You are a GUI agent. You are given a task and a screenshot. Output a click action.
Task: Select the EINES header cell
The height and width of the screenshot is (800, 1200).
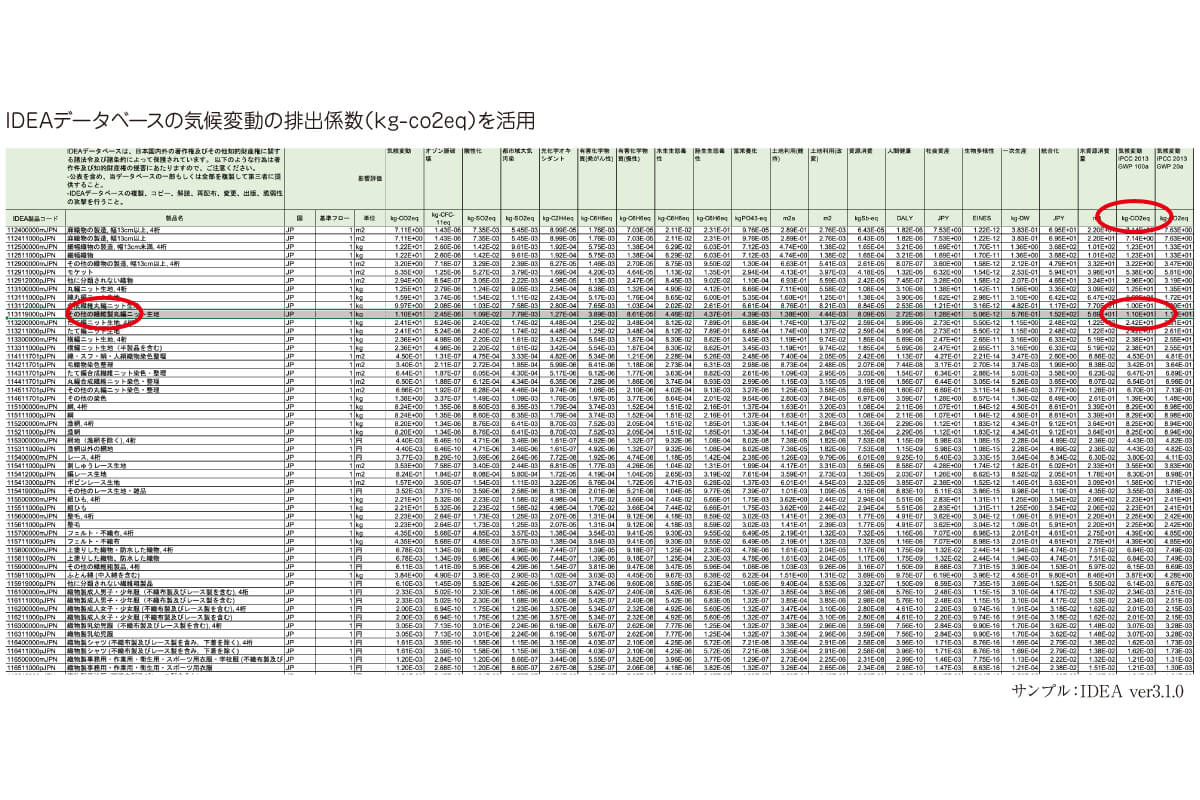(981, 217)
